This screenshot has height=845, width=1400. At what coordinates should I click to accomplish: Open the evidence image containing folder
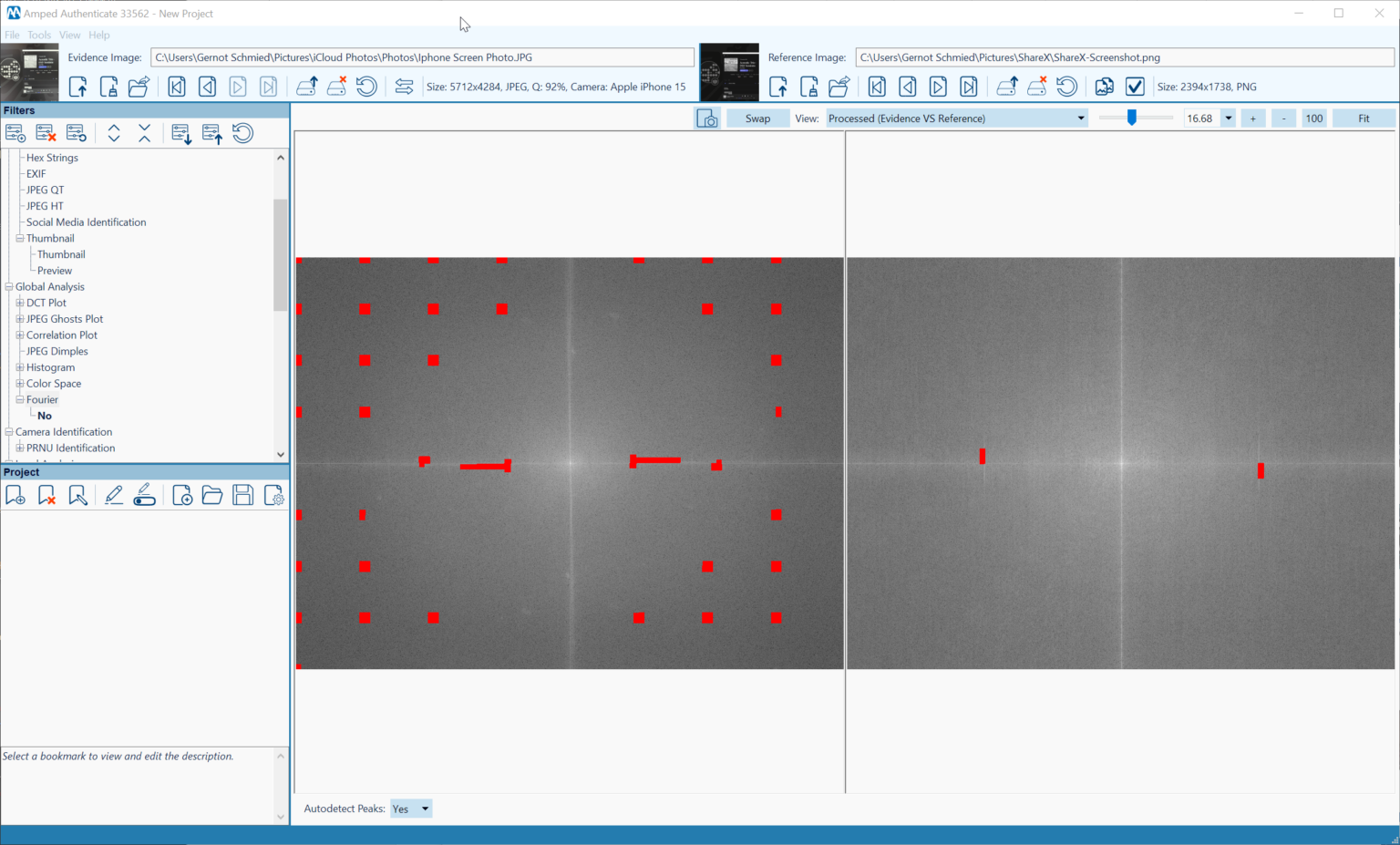point(139,86)
